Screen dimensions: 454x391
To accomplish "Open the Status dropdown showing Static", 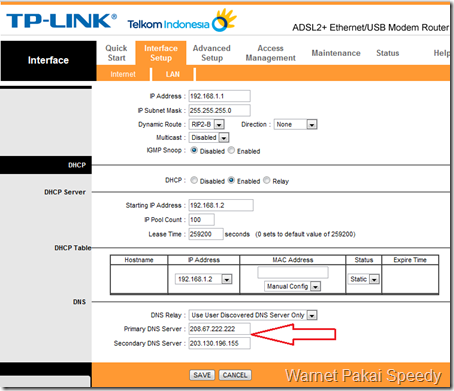I will click(364, 279).
